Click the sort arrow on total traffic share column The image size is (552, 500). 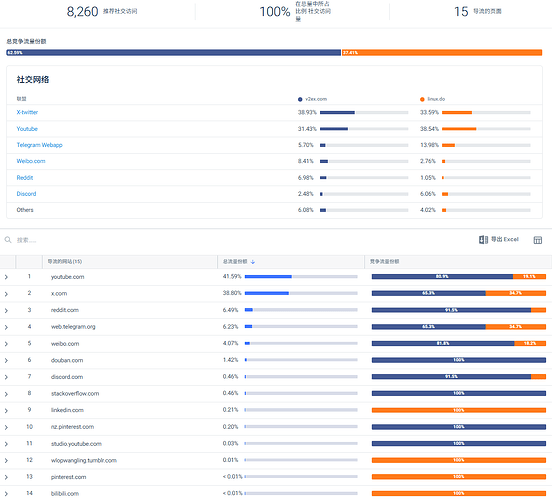253,262
